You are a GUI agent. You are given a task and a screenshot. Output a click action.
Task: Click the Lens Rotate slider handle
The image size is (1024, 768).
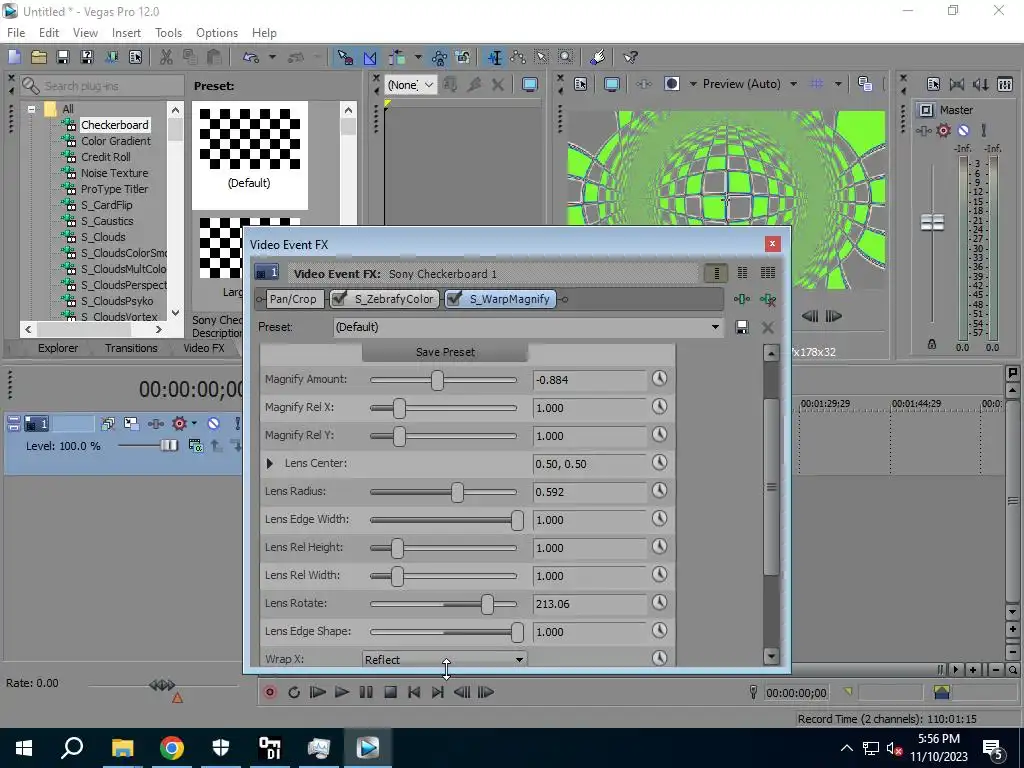tap(487, 604)
